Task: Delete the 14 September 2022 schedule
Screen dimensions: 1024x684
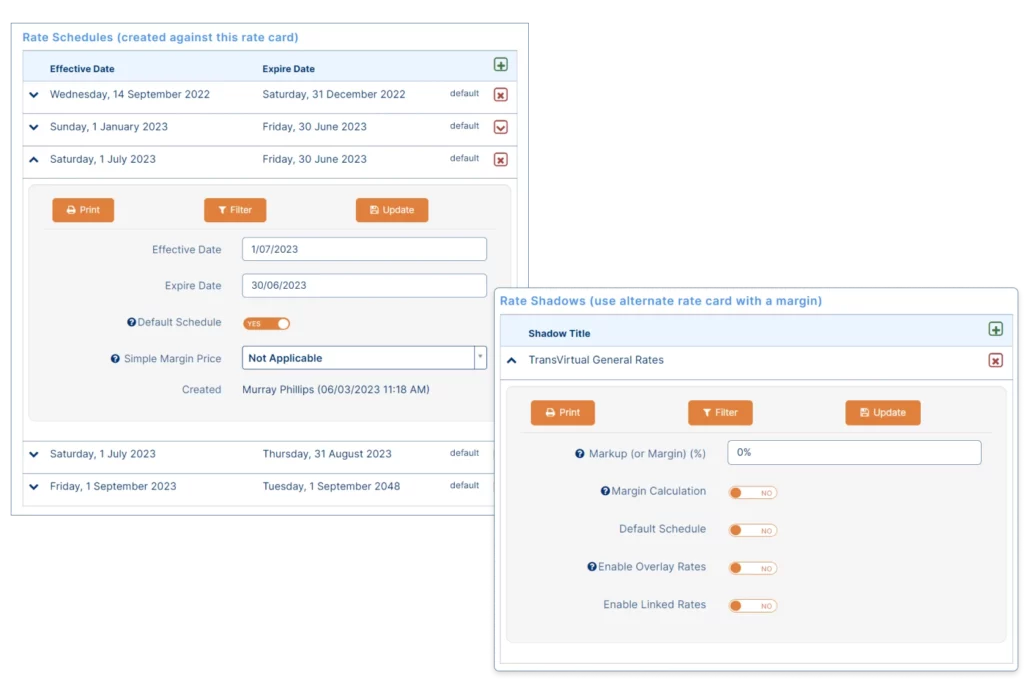Action: point(500,93)
